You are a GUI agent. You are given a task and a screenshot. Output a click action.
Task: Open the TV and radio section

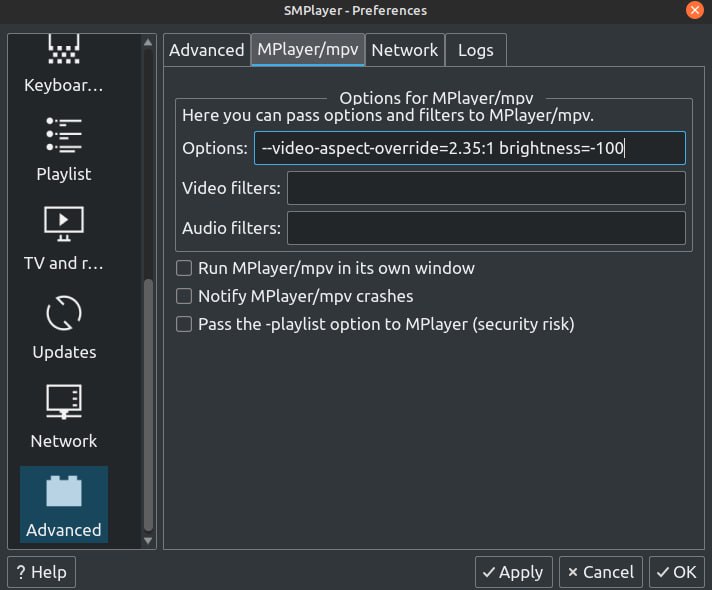coord(64,238)
